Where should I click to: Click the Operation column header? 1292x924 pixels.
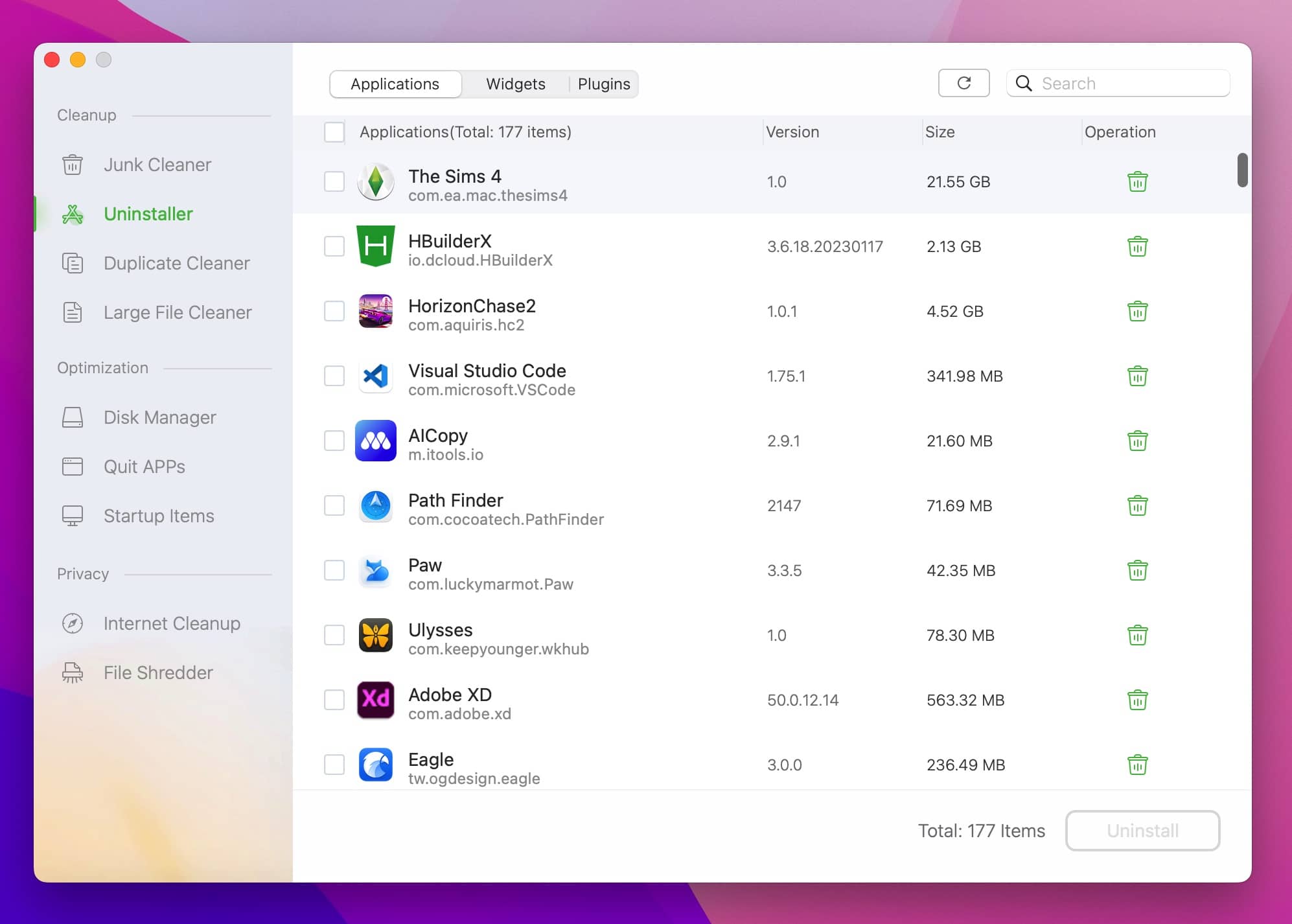pos(1120,132)
